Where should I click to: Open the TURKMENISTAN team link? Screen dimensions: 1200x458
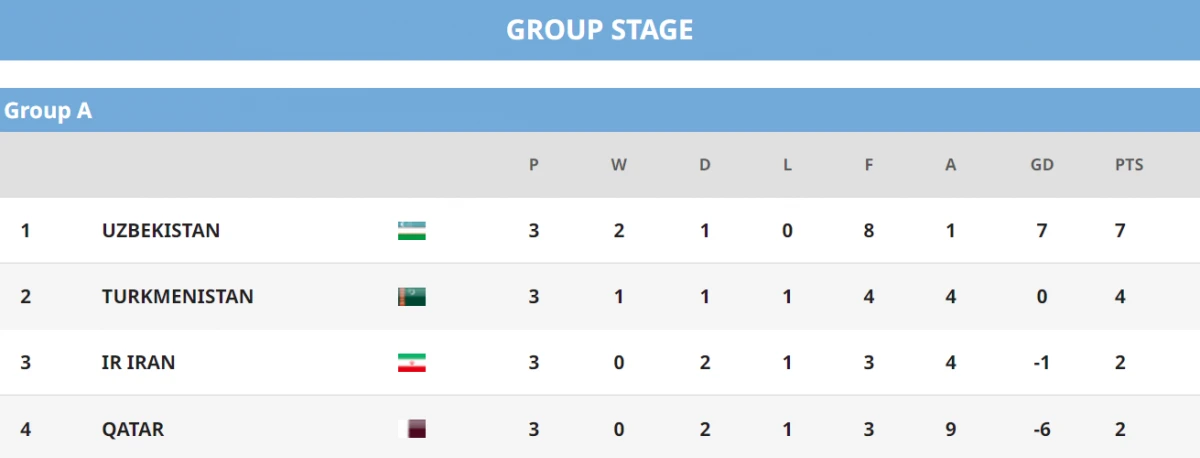point(177,297)
